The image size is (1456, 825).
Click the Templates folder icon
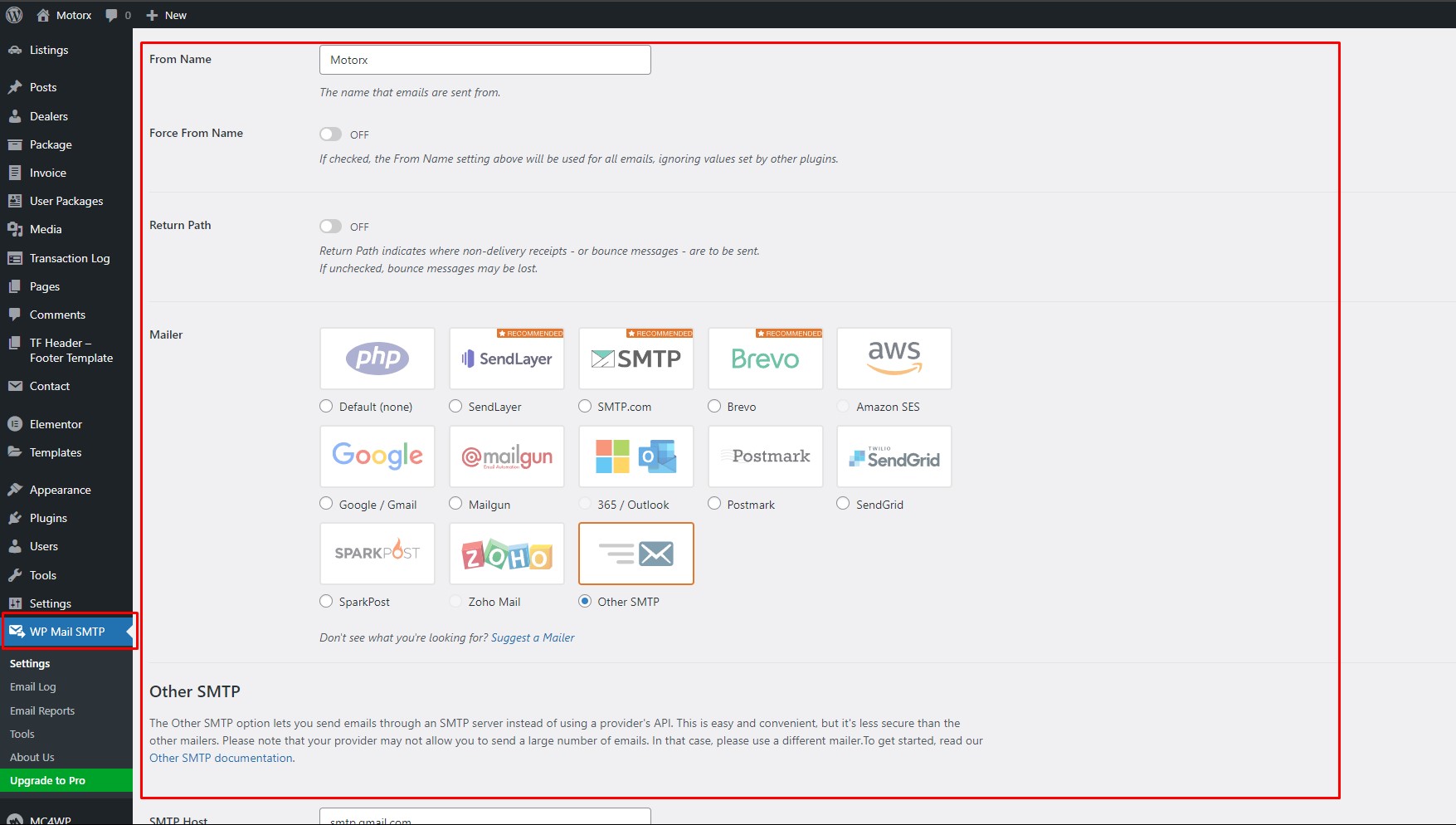[15, 452]
